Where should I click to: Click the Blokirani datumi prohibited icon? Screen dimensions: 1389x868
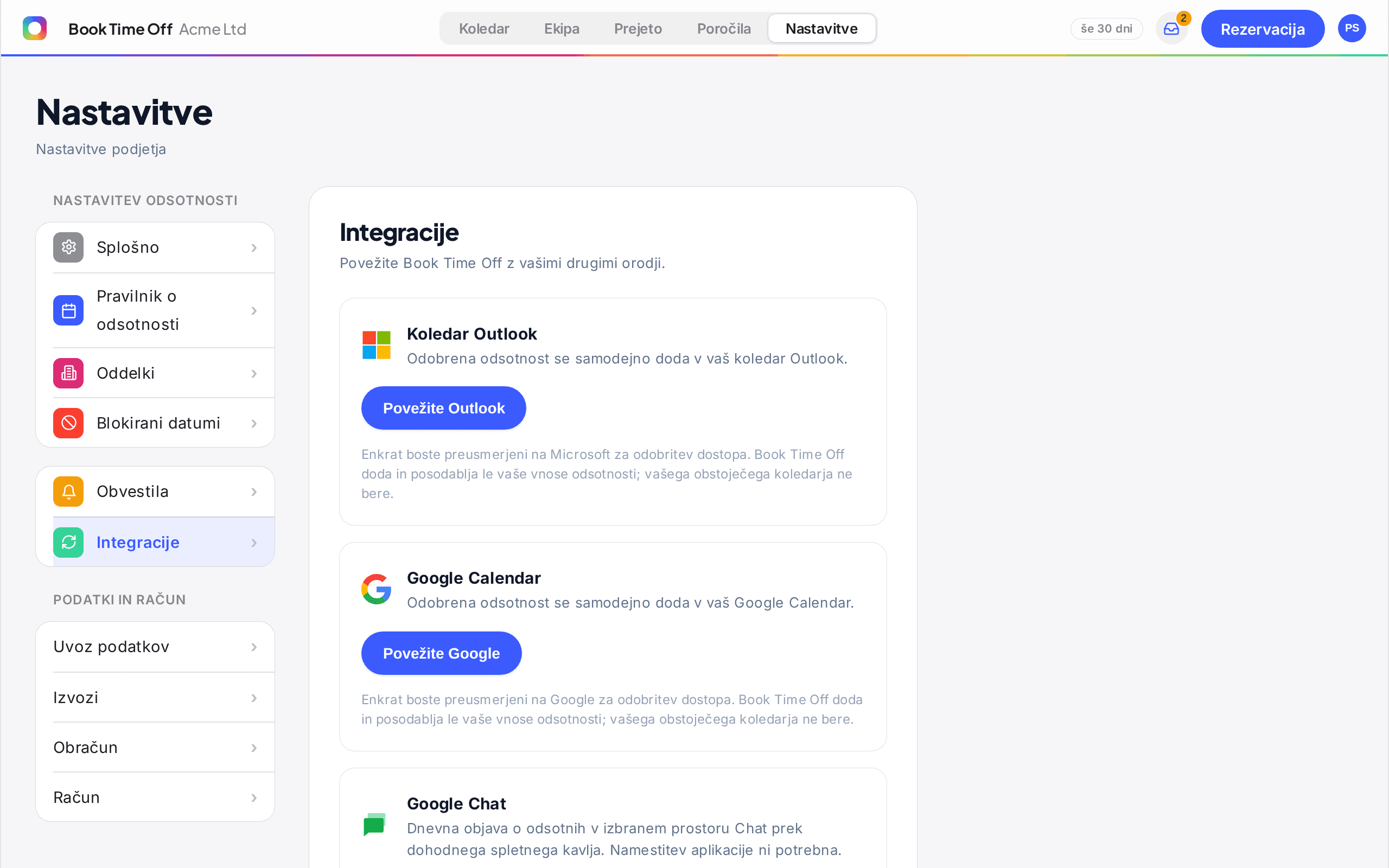[x=68, y=423]
